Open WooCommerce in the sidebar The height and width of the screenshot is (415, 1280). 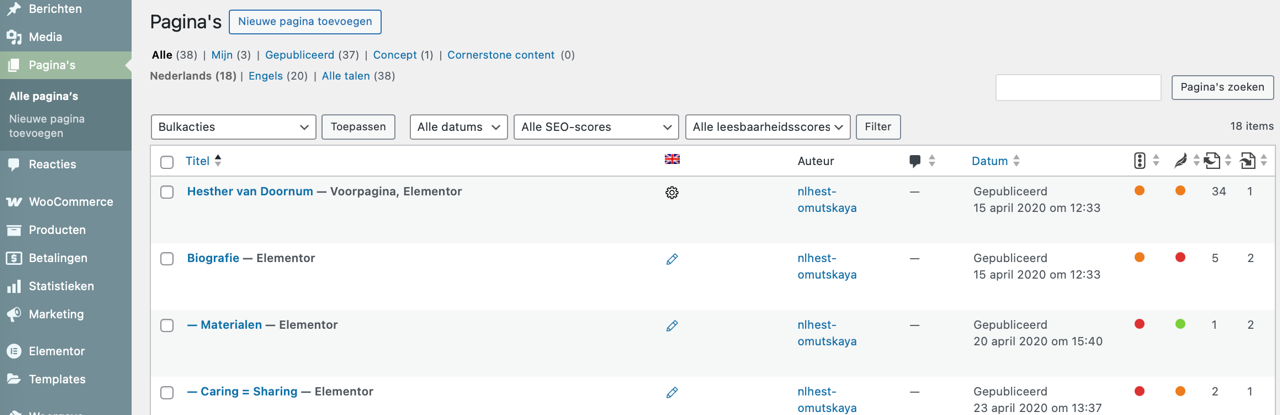coord(70,202)
